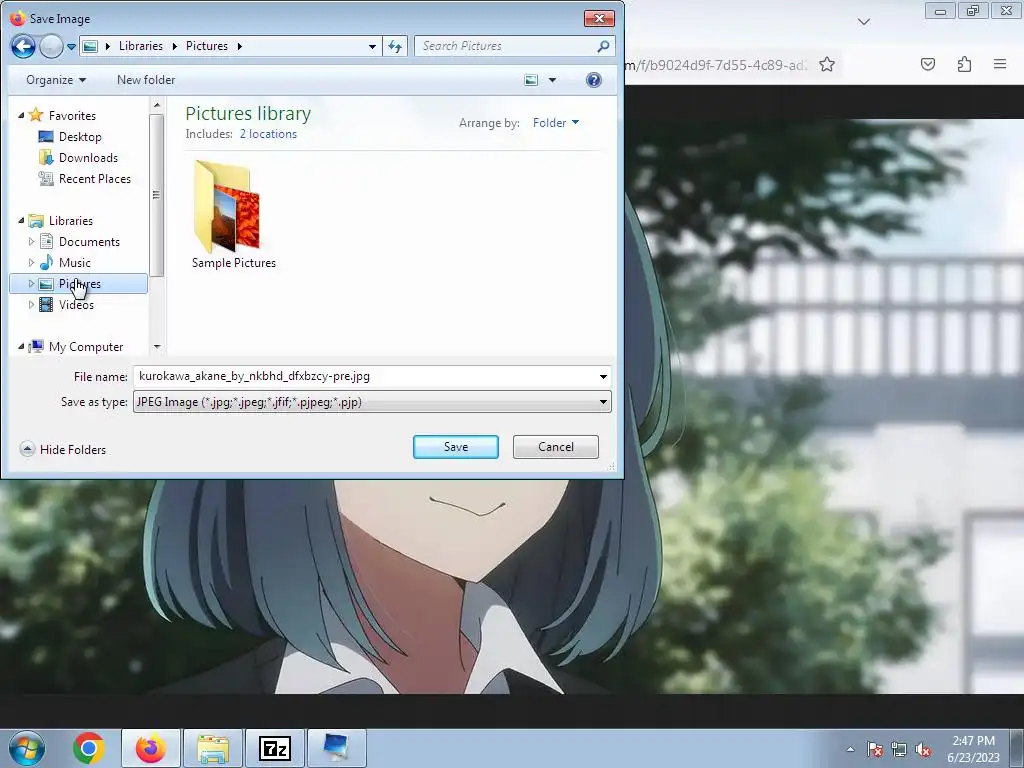Click the File name text field
Screen dimensions: 1024x768
pyautogui.click(x=364, y=377)
